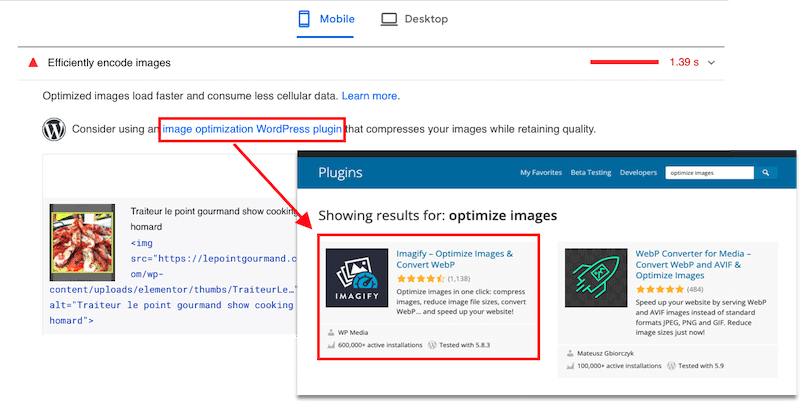Click the red warning triangle icon
Image resolution: width=800 pixels, height=402 pixels.
[x=33, y=63]
